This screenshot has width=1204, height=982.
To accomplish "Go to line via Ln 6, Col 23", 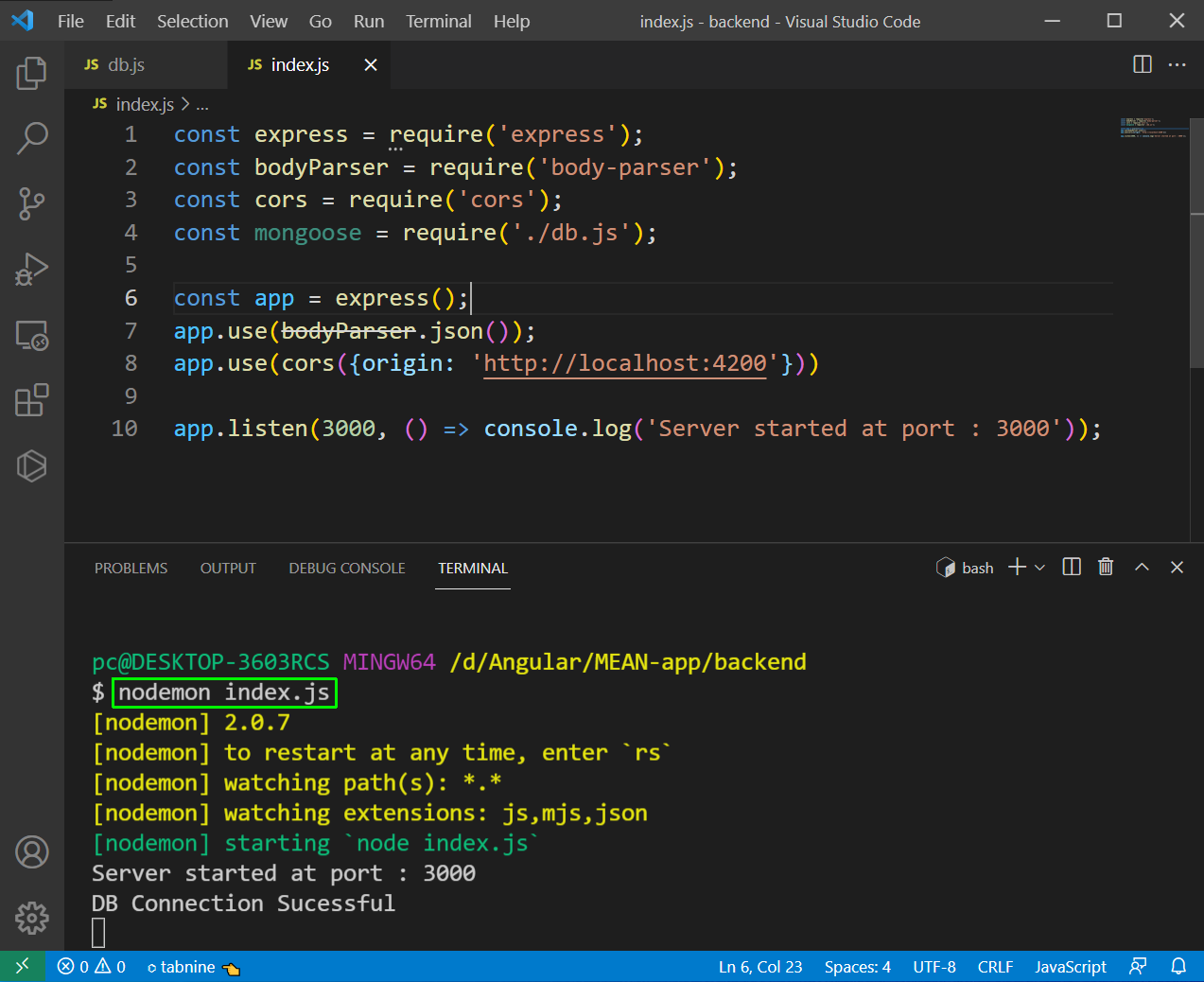I will click(760, 966).
